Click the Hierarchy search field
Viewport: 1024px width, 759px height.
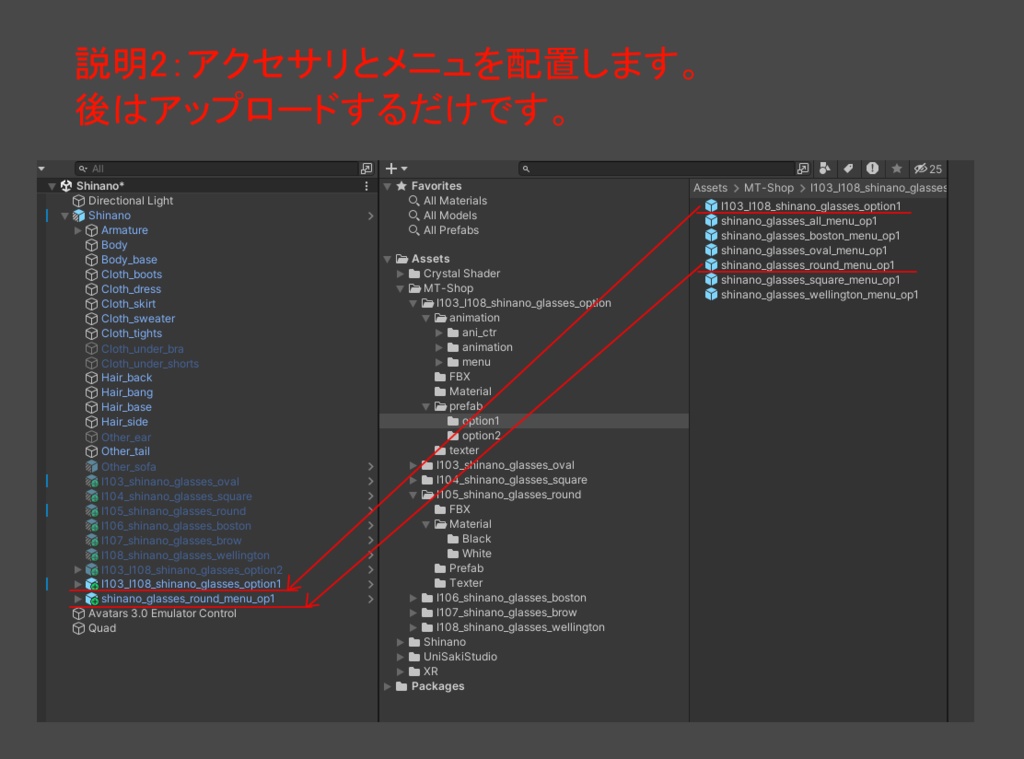[x=216, y=169]
